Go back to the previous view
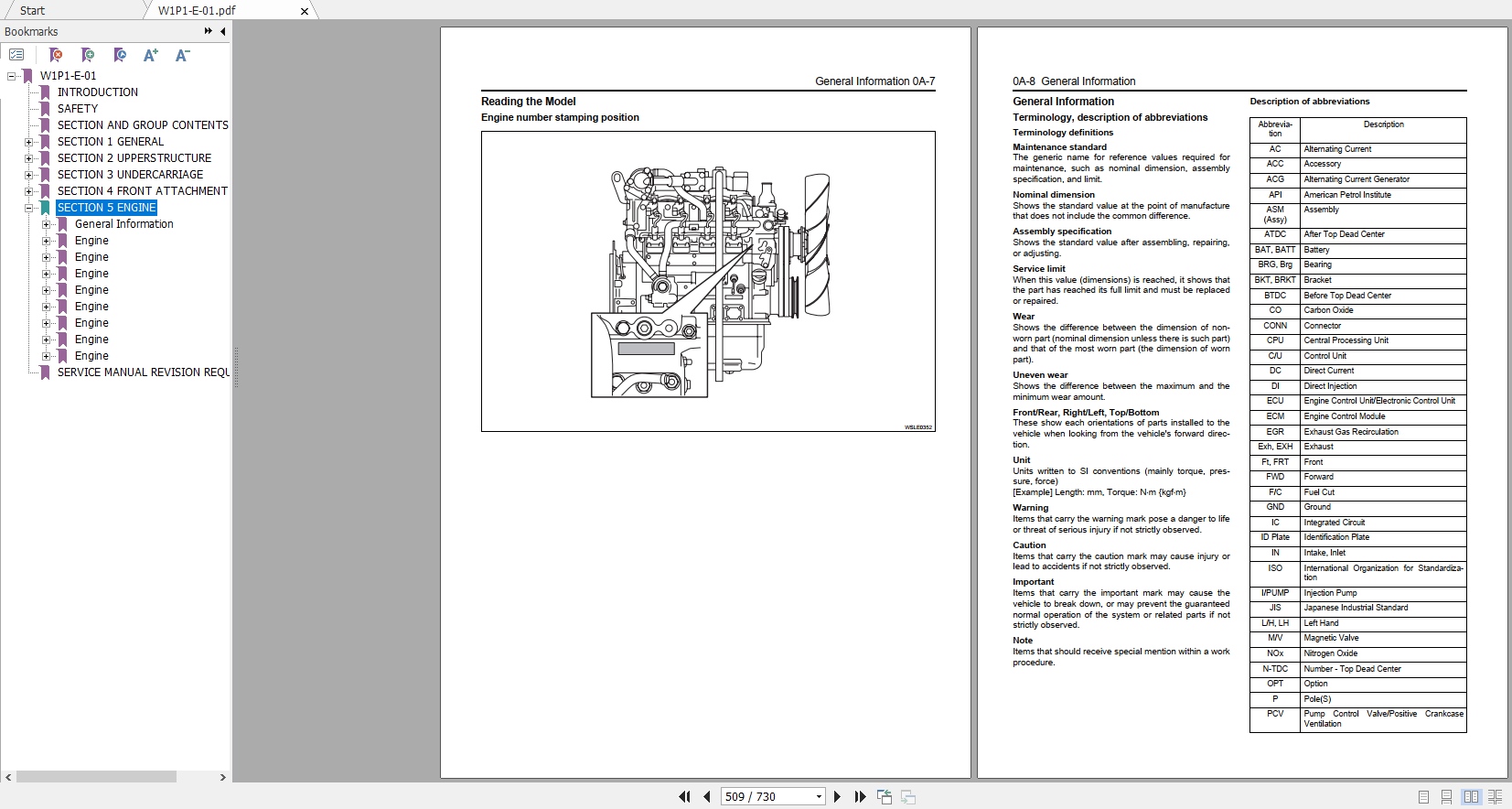This screenshot has width=1512, height=809. 885,797
